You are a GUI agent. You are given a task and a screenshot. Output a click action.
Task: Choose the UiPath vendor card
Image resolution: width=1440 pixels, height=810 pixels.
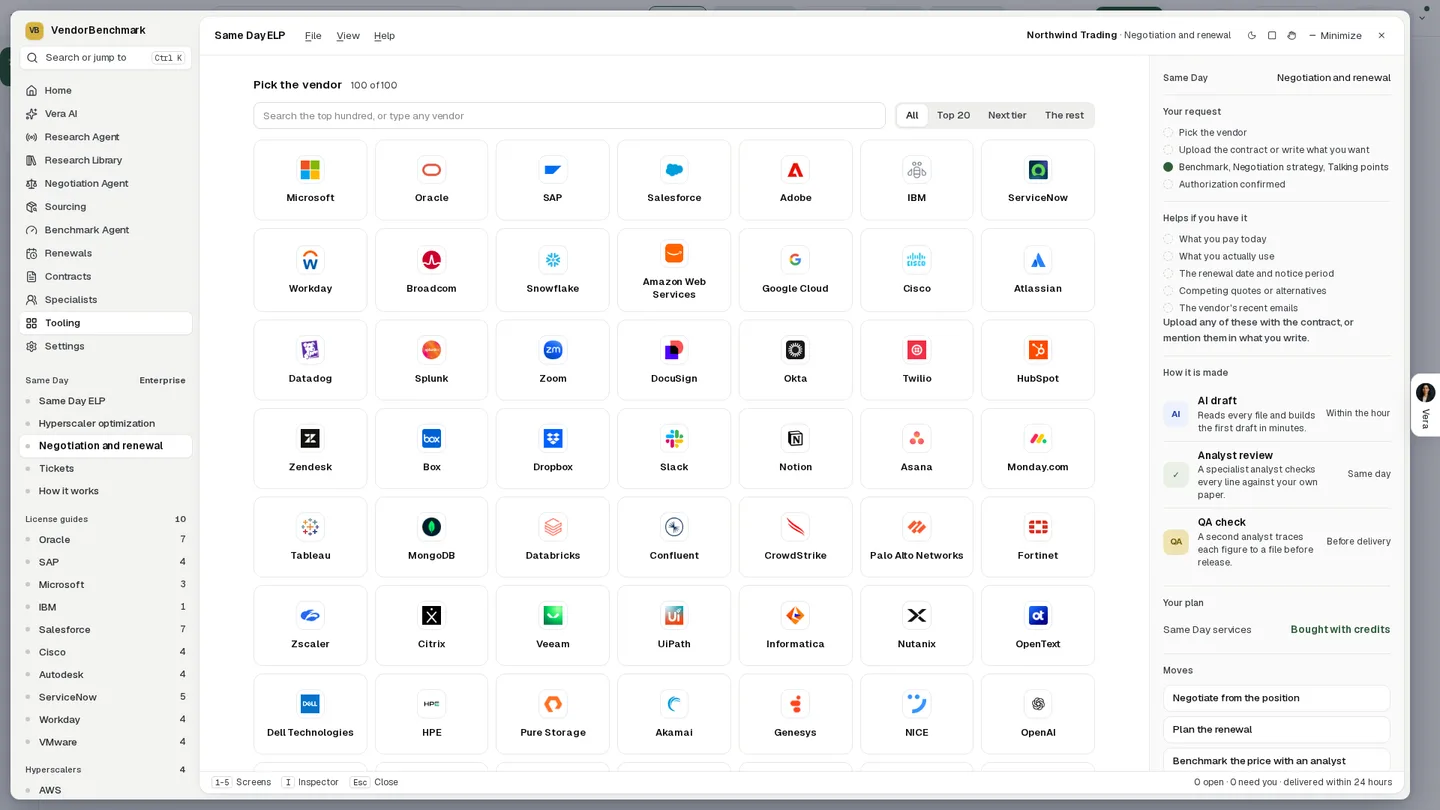point(674,625)
